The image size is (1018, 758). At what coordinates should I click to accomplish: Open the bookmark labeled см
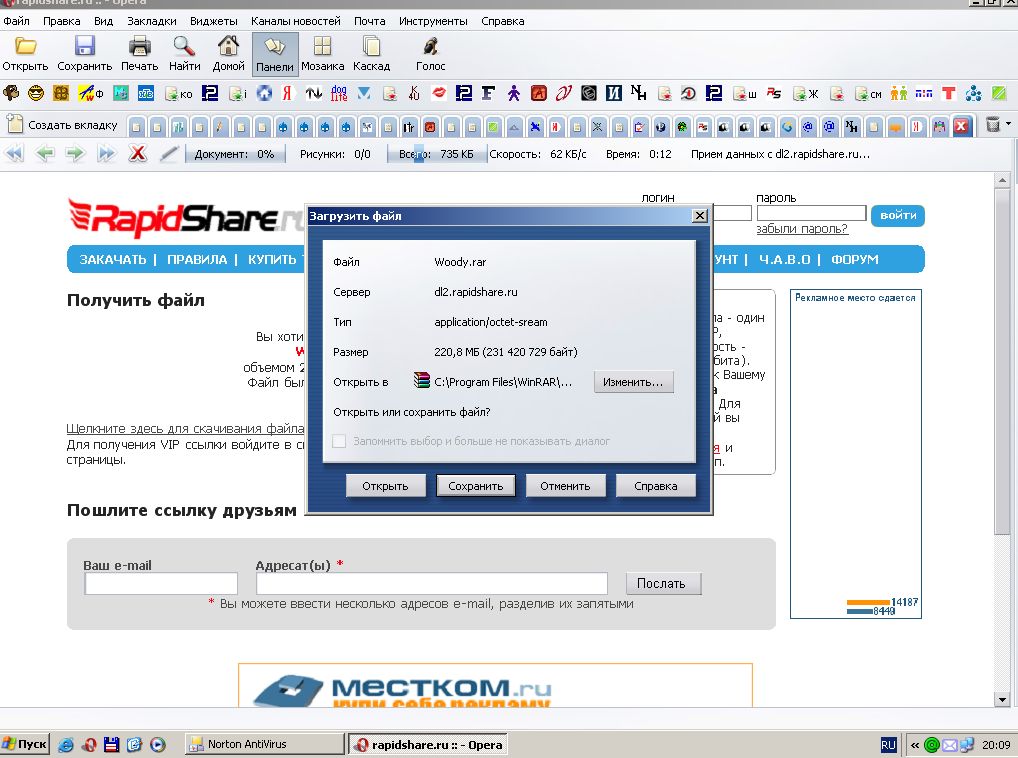pyautogui.click(x=868, y=94)
